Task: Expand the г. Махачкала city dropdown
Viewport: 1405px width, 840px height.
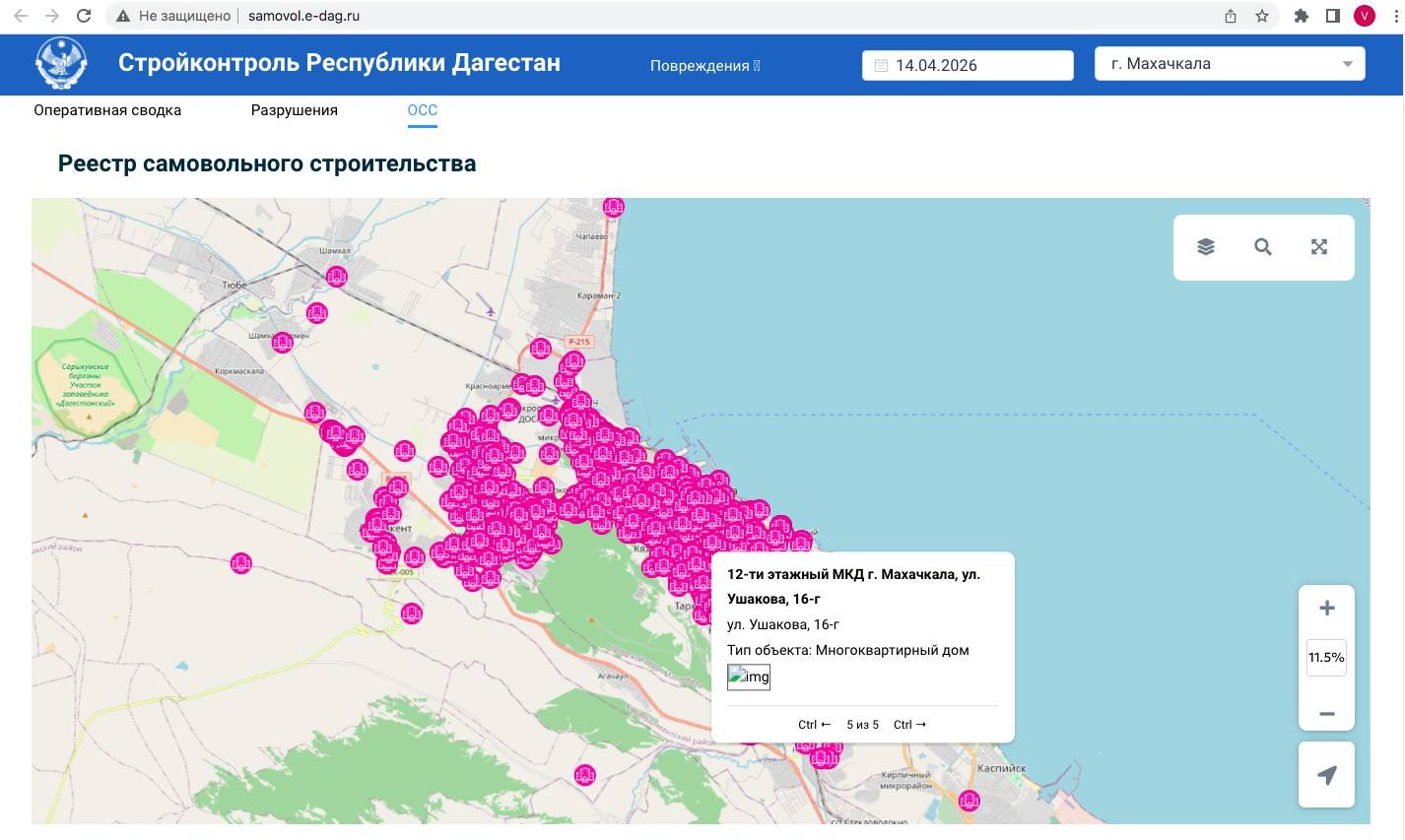Action: click(x=1229, y=64)
